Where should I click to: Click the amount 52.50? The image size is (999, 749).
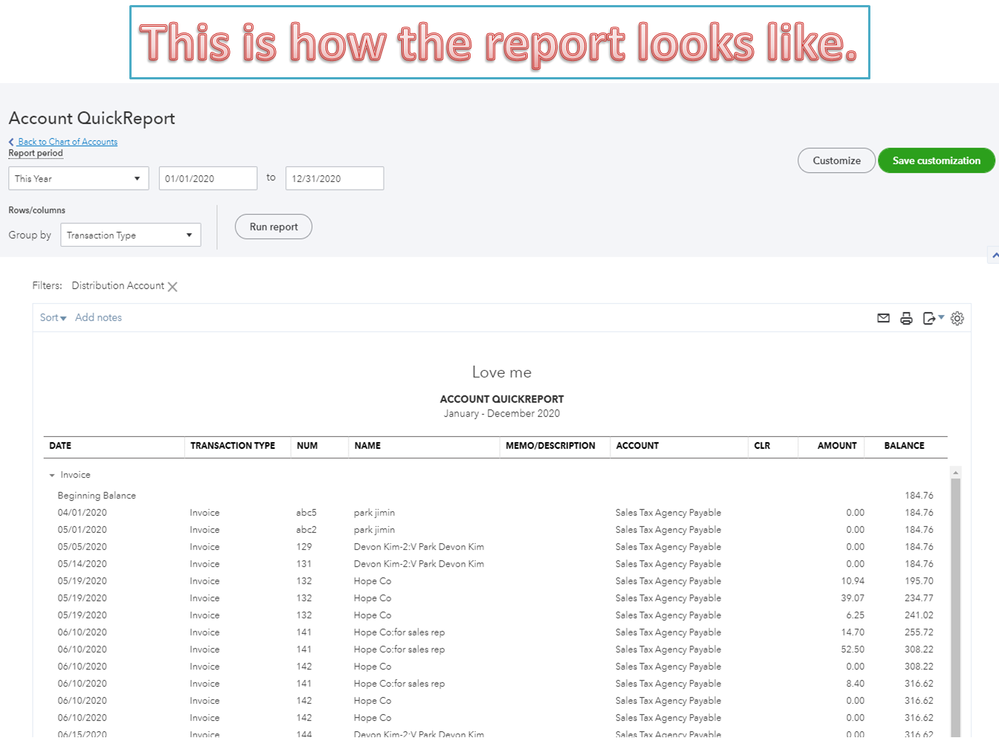pyautogui.click(x=852, y=650)
